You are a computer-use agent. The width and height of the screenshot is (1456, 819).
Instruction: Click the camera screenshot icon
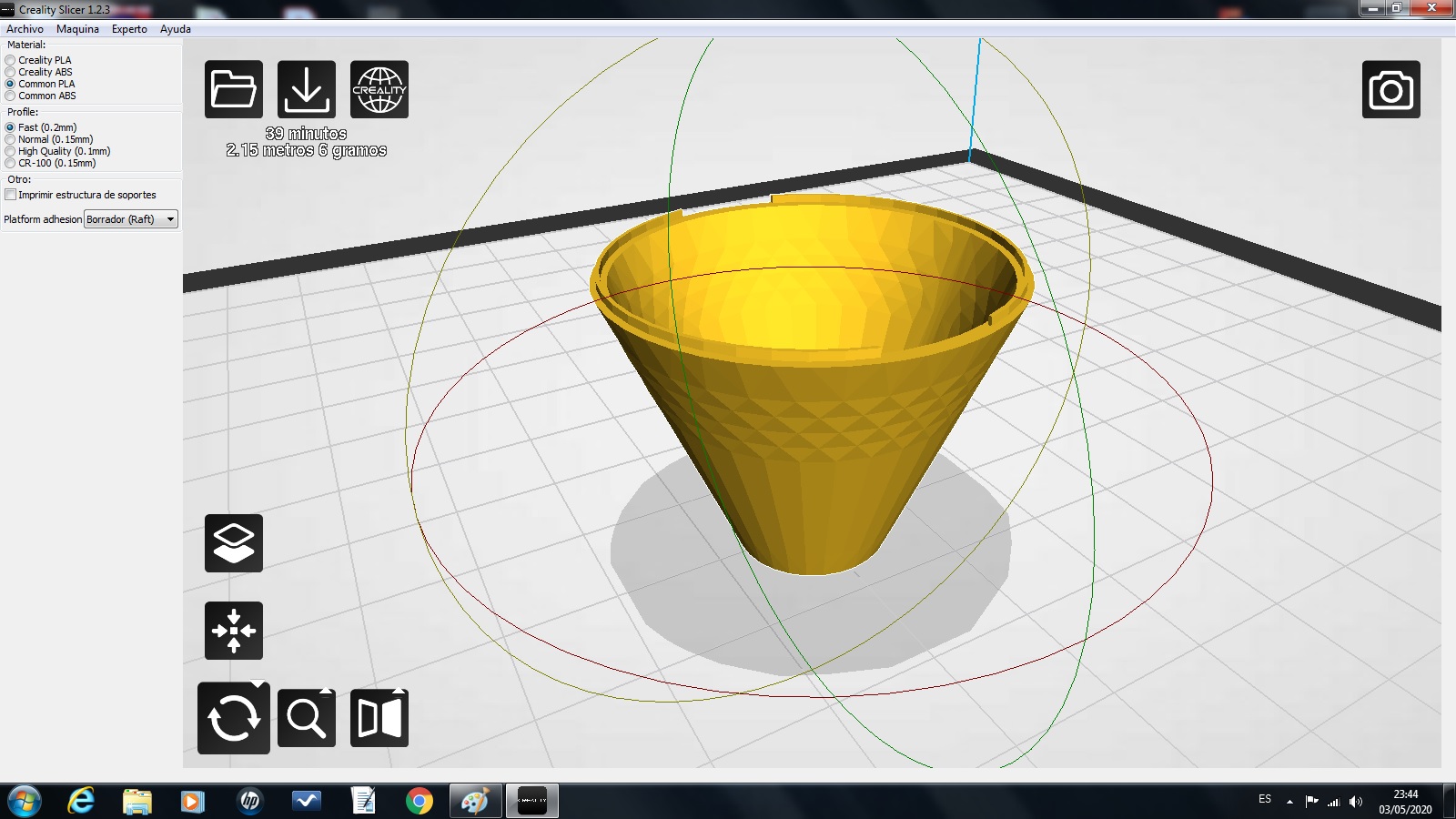point(1390,89)
